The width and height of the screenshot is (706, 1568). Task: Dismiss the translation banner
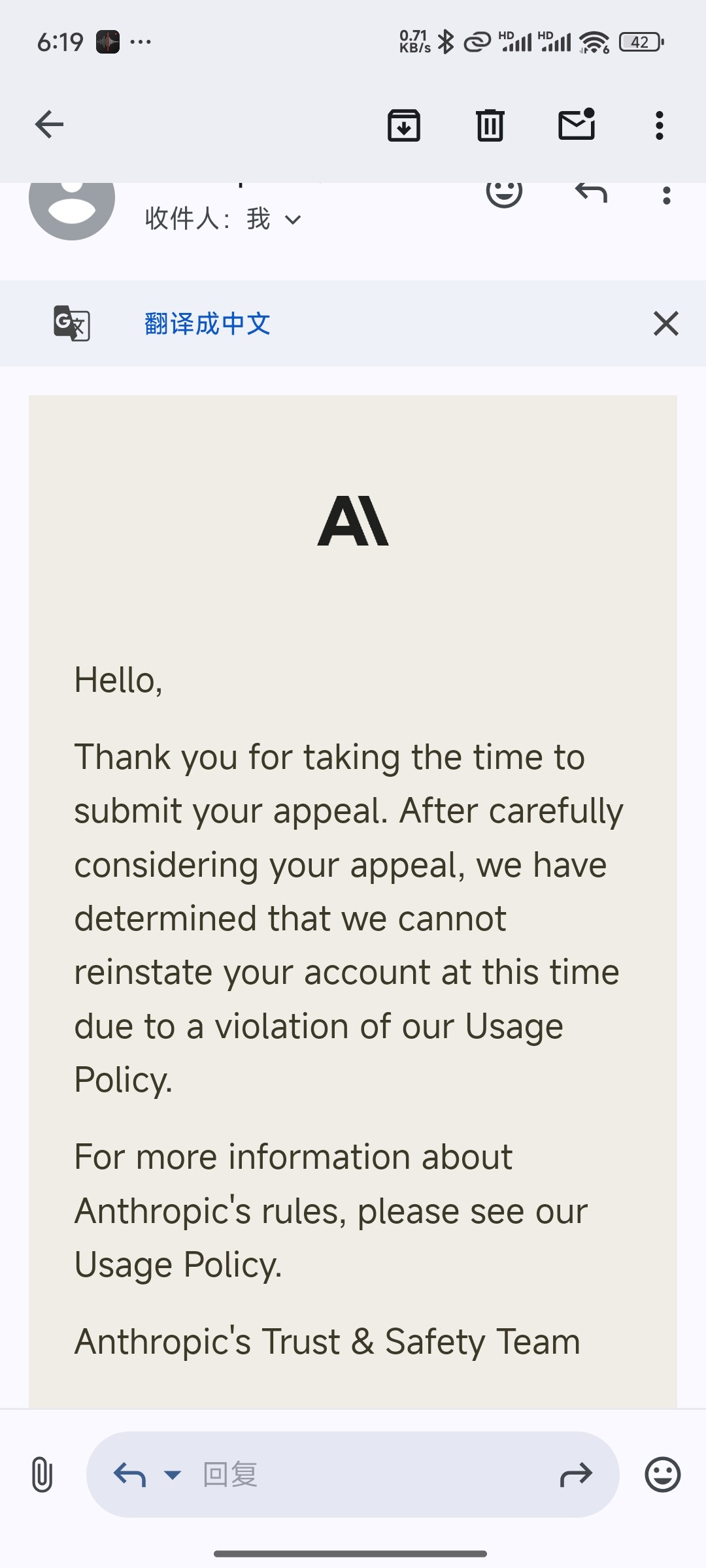coord(666,323)
